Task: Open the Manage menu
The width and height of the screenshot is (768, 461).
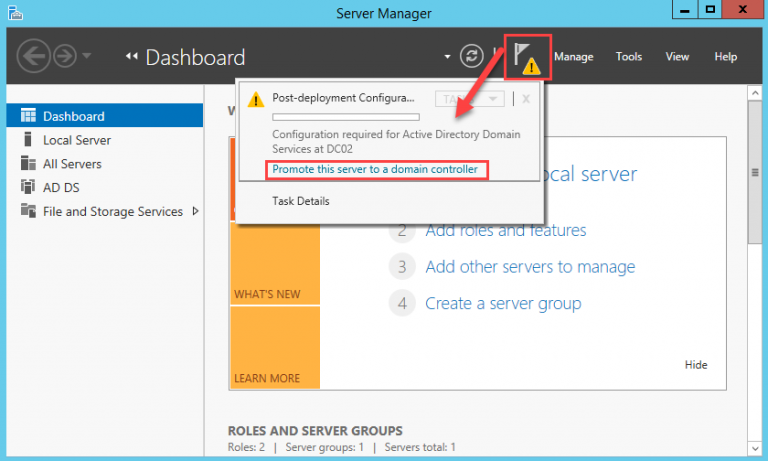Action: (573, 57)
